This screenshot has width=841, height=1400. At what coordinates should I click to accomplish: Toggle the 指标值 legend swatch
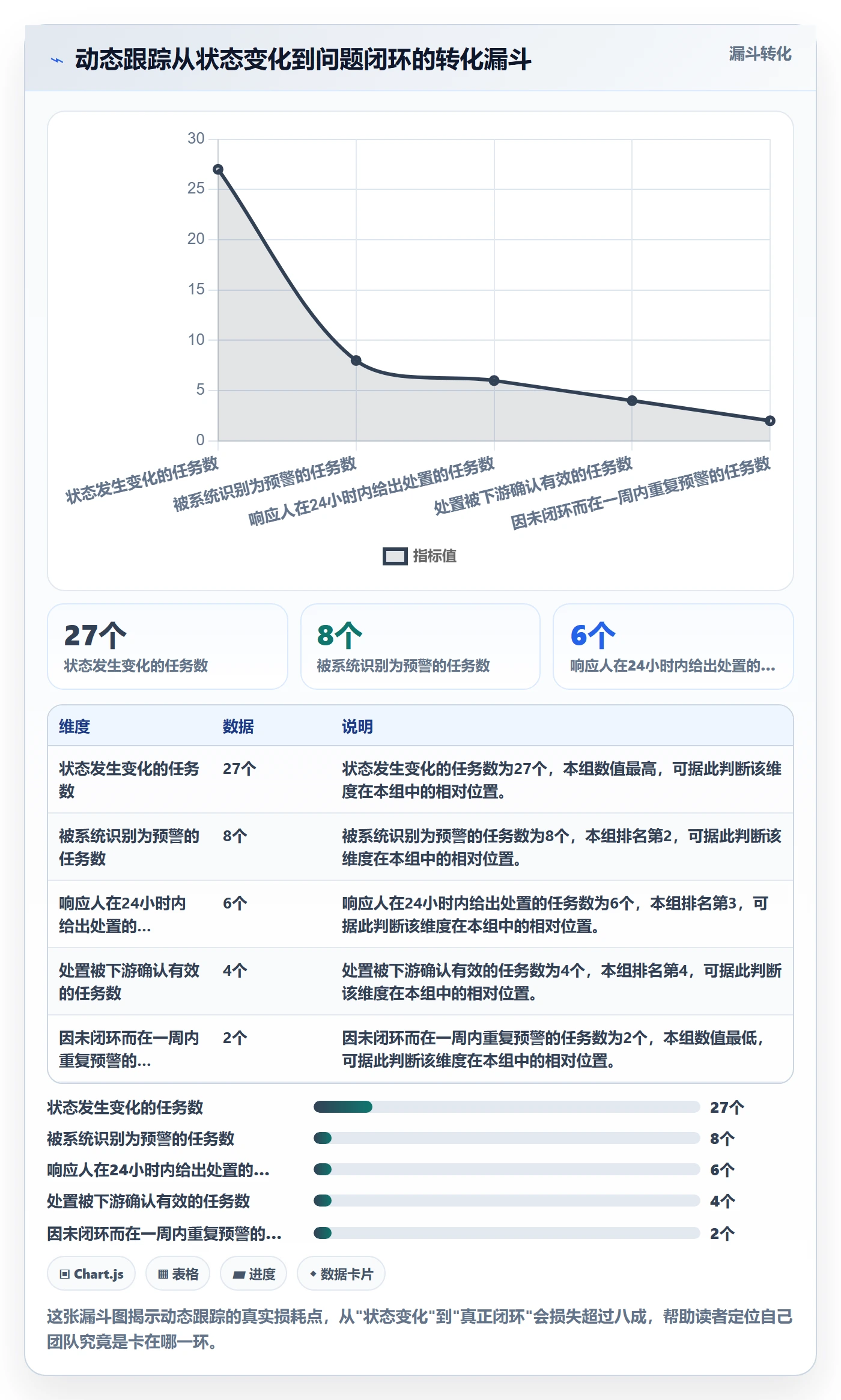[395, 556]
